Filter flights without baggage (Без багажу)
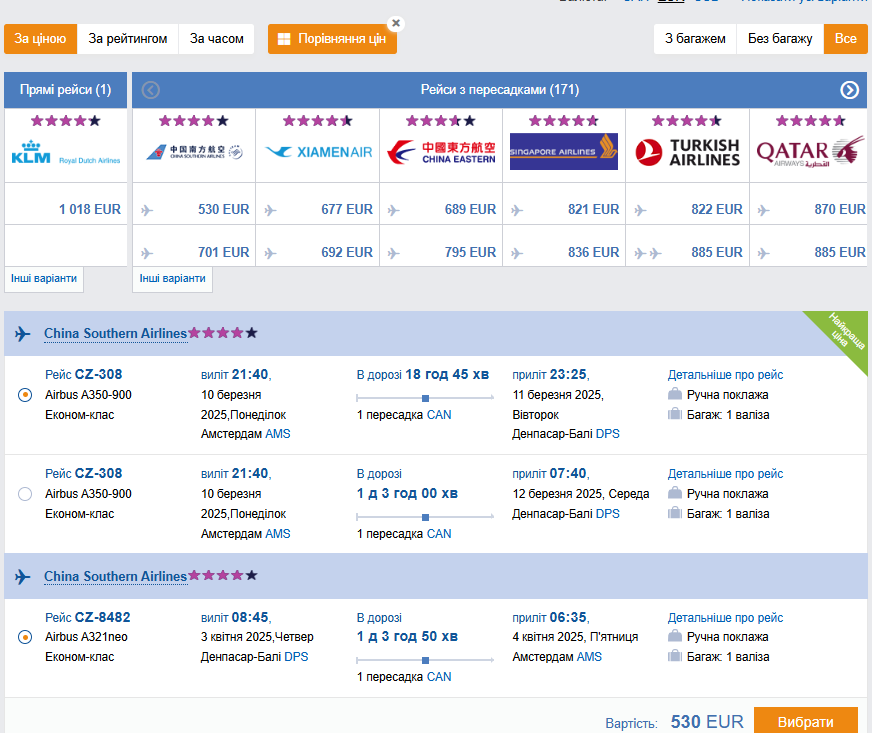This screenshot has height=733, width=872. 780,39
